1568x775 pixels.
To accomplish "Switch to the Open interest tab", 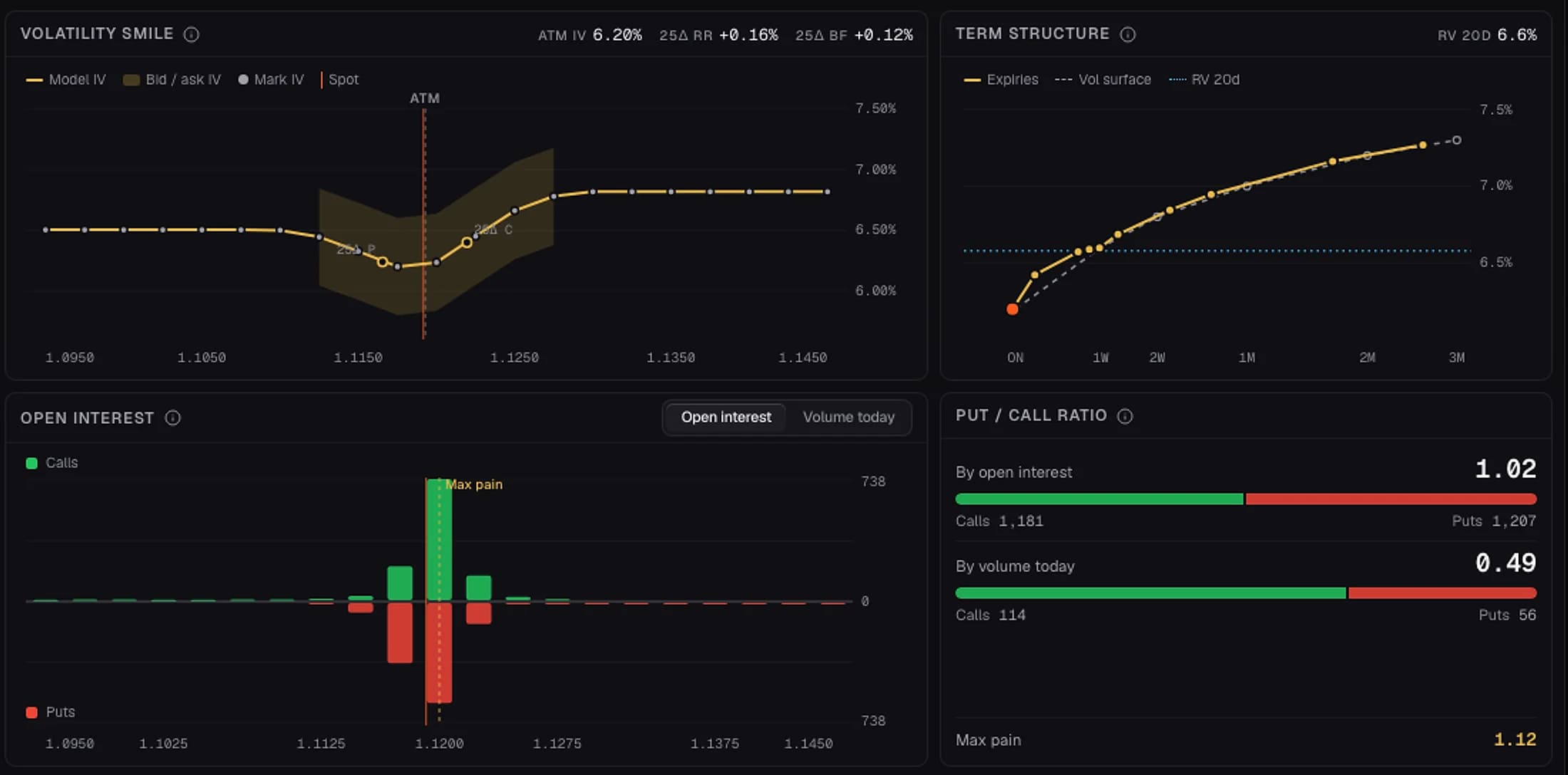I will [x=726, y=417].
